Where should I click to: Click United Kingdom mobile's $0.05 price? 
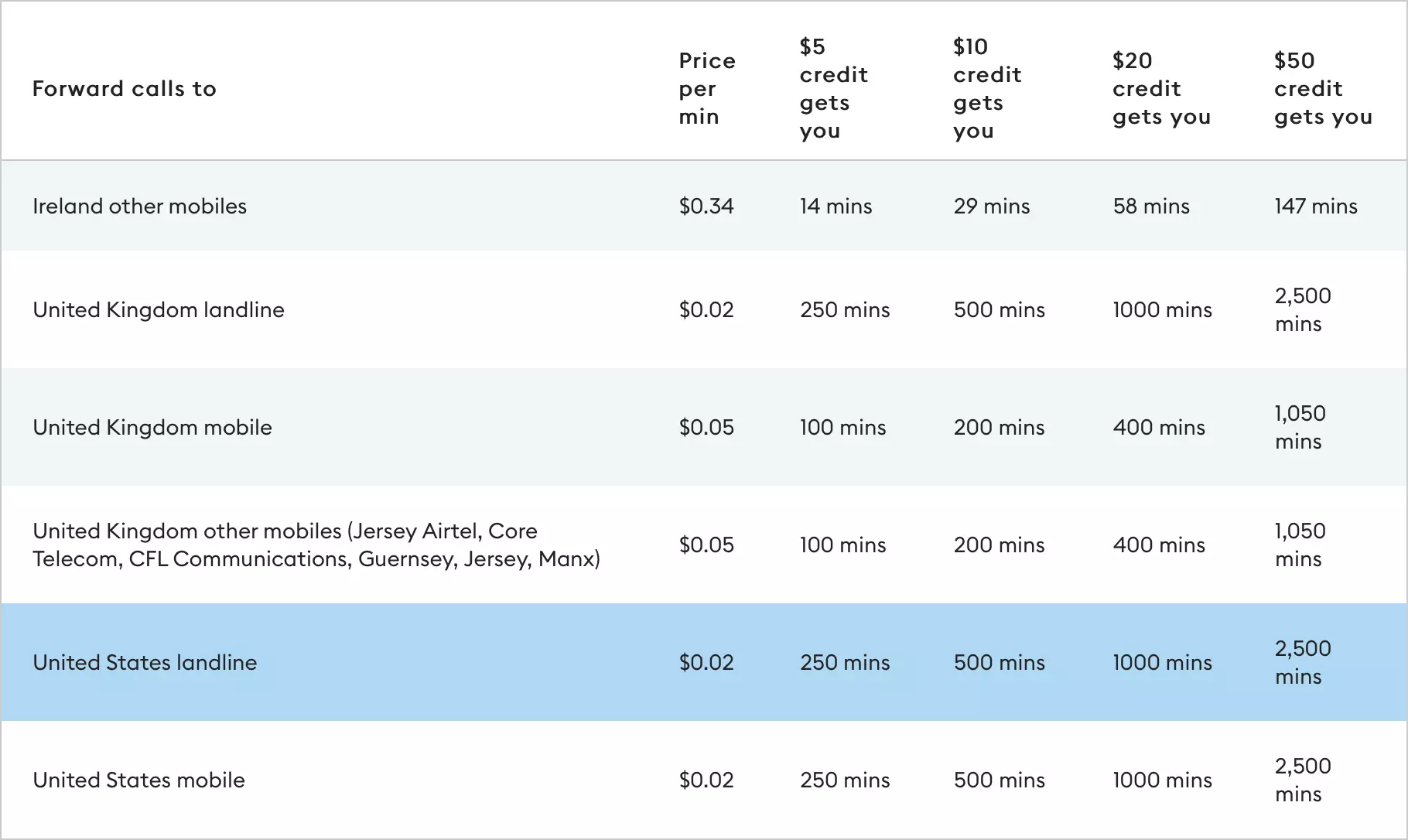coord(706,428)
